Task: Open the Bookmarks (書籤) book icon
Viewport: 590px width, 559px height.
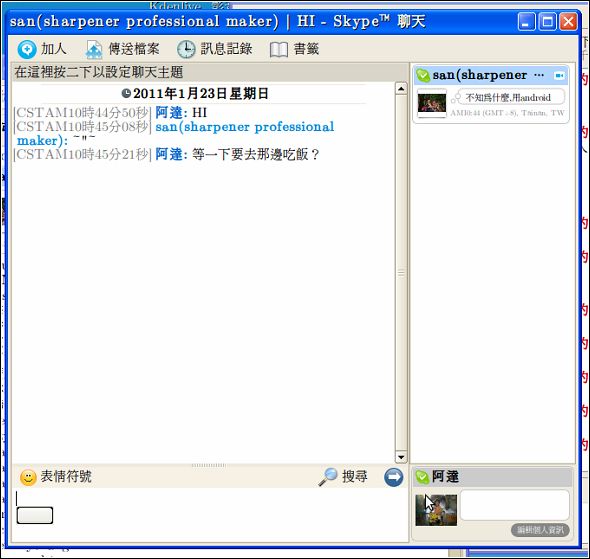Action: (x=279, y=50)
